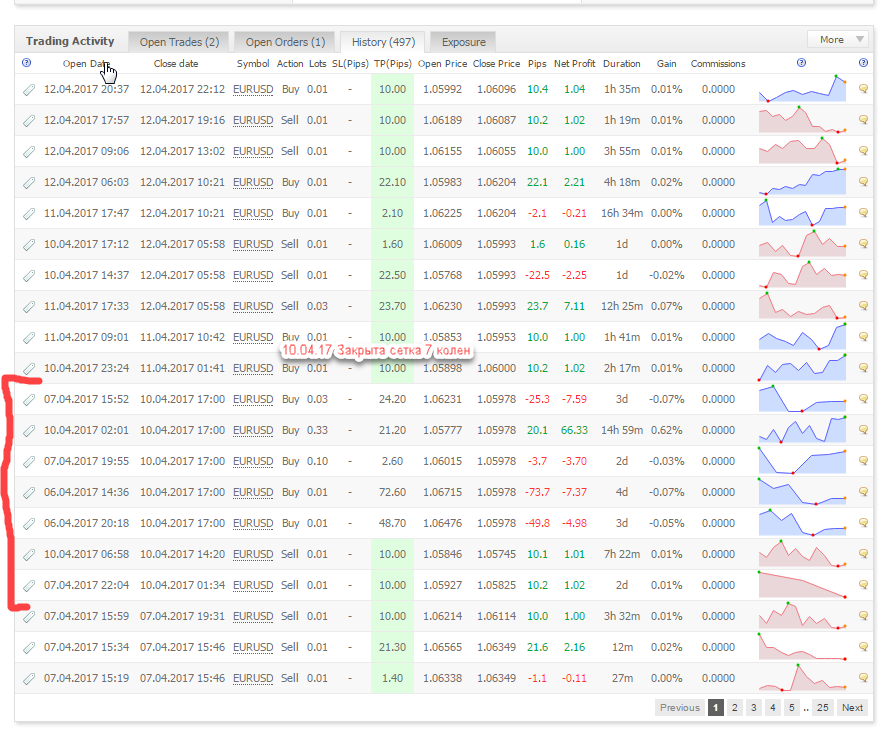
Task: Click the -73.7 pips value
Action: (x=538, y=492)
